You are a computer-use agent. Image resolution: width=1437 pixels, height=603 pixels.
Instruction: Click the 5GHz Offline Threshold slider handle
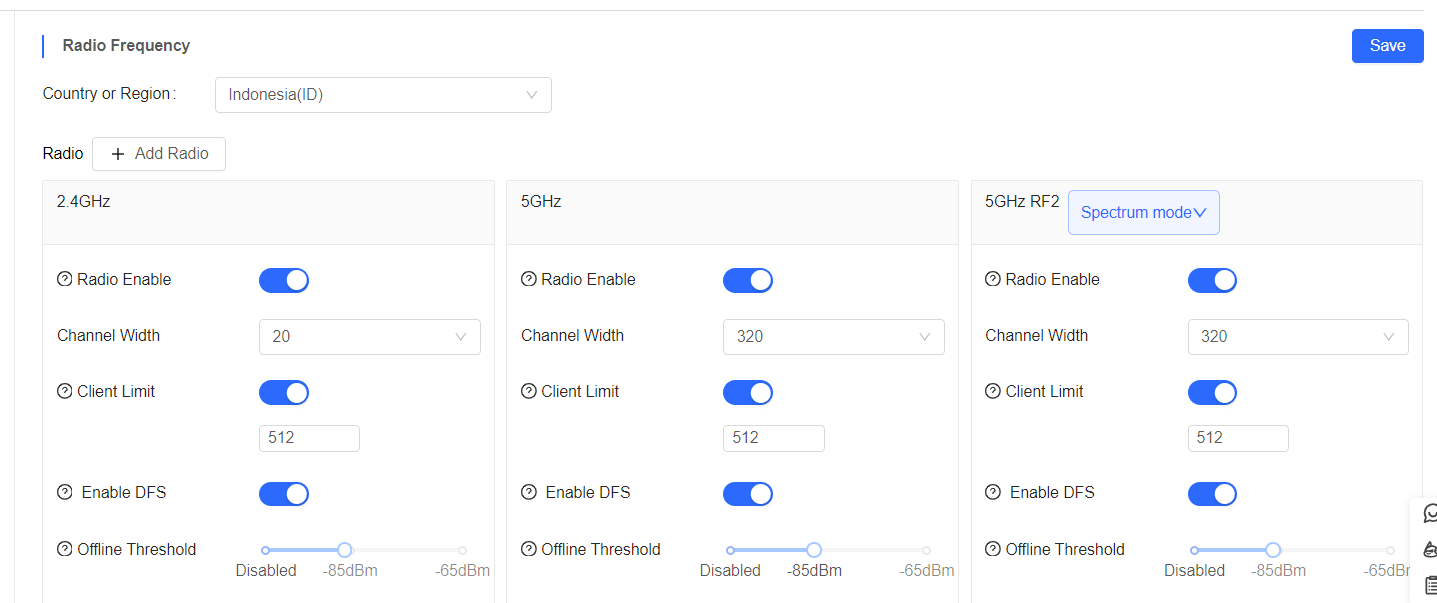pos(814,550)
